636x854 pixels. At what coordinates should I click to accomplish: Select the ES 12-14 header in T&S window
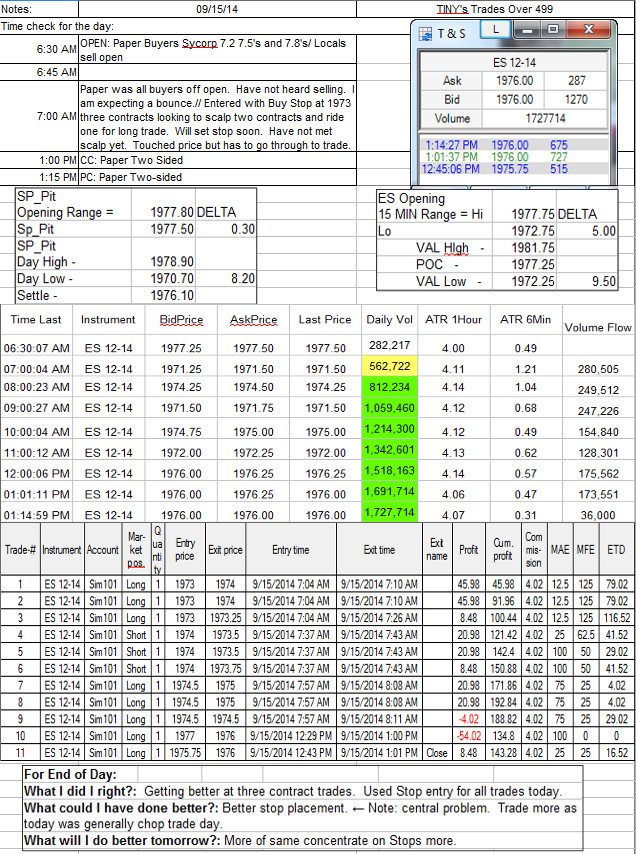(514, 62)
